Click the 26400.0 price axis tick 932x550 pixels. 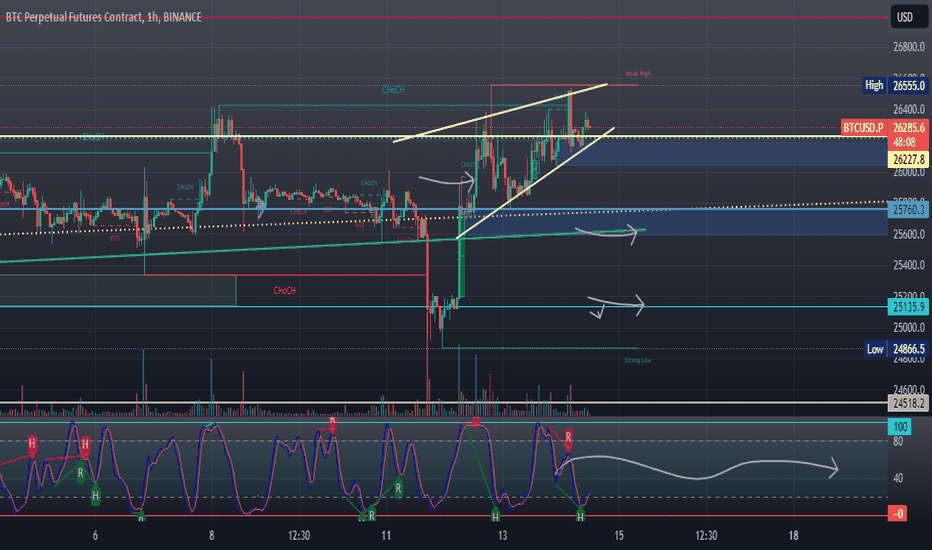click(909, 109)
